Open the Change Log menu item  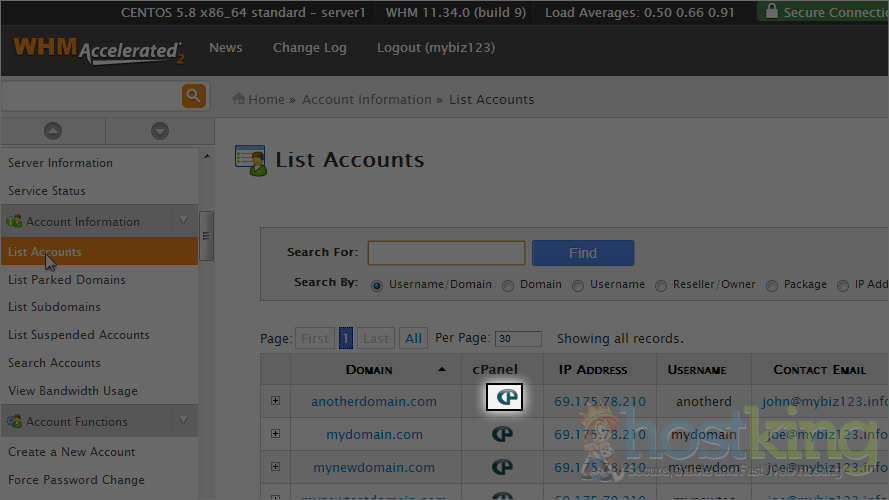click(309, 48)
